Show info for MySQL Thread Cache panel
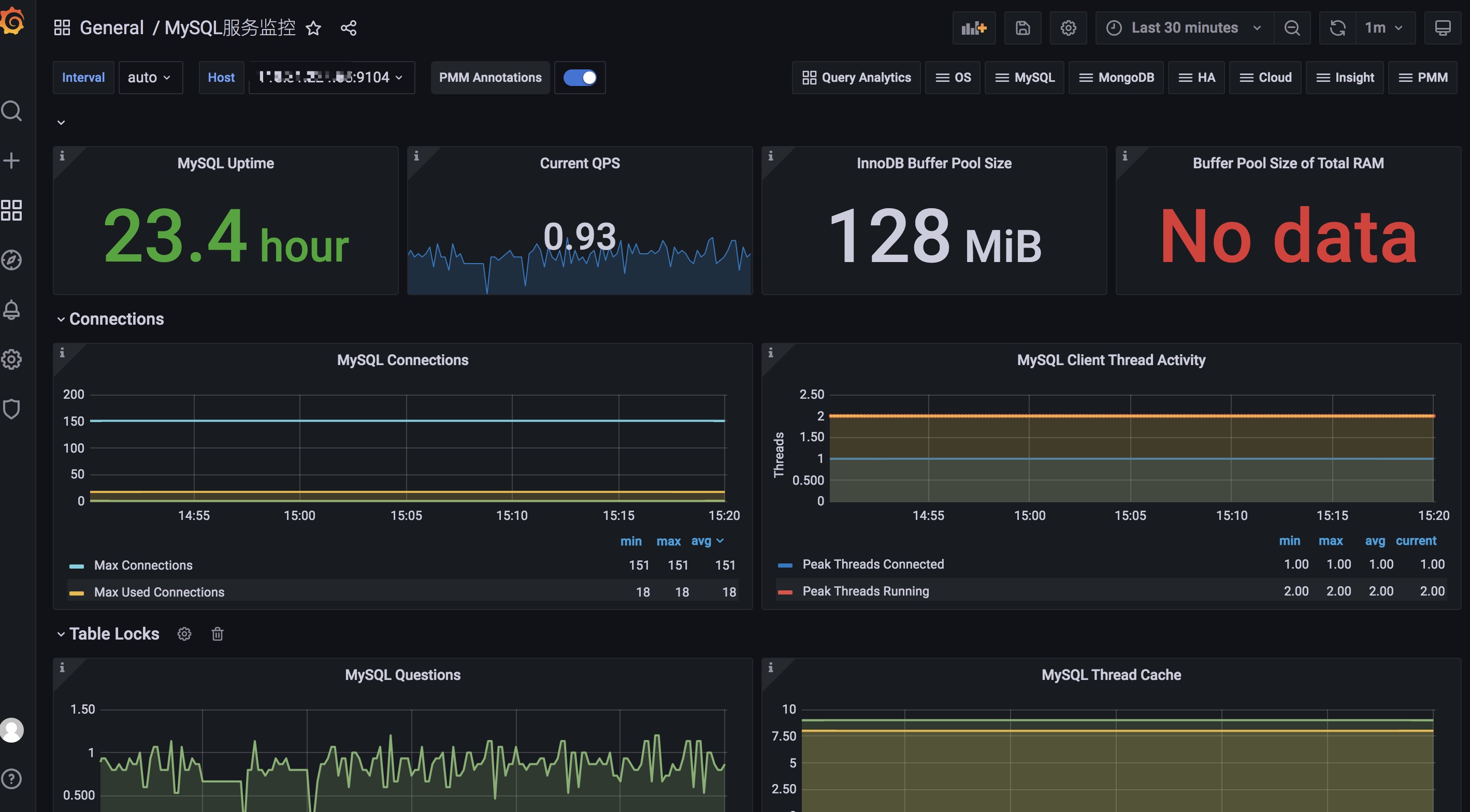The width and height of the screenshot is (1470, 812). [770, 667]
